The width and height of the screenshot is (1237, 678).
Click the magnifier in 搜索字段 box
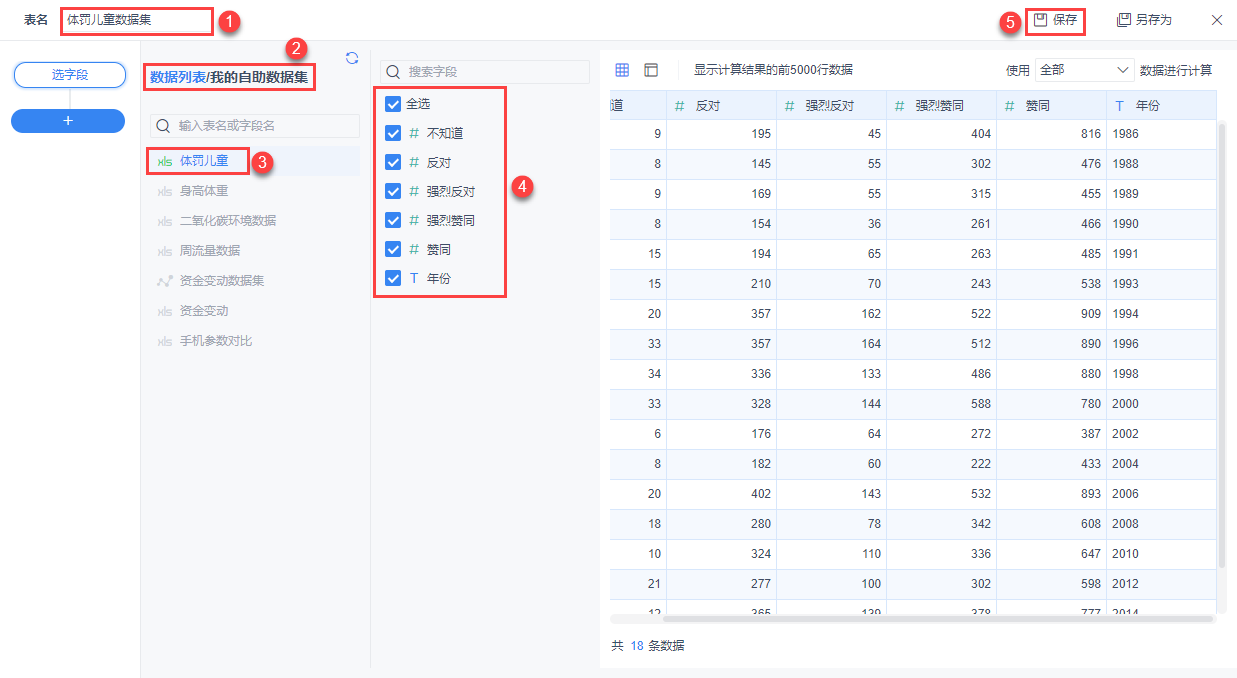pyautogui.click(x=394, y=72)
